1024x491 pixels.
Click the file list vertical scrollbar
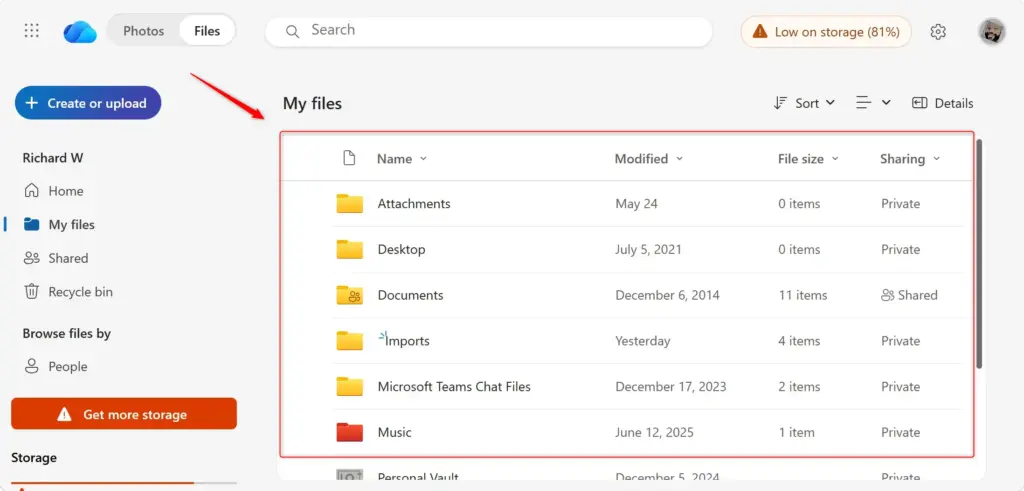click(x=979, y=253)
